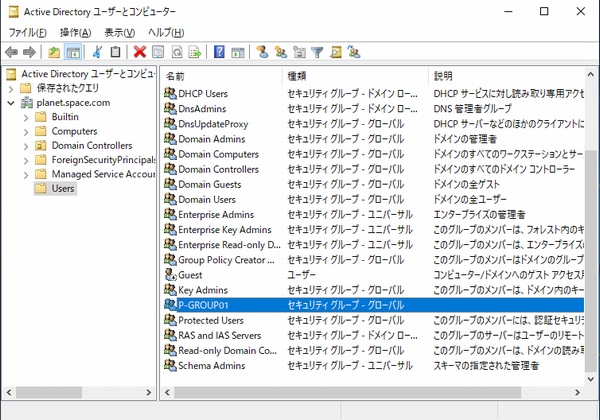Create a new group with toolbar icon
Image resolution: width=600 pixels, height=420 pixels.
pos(281,52)
